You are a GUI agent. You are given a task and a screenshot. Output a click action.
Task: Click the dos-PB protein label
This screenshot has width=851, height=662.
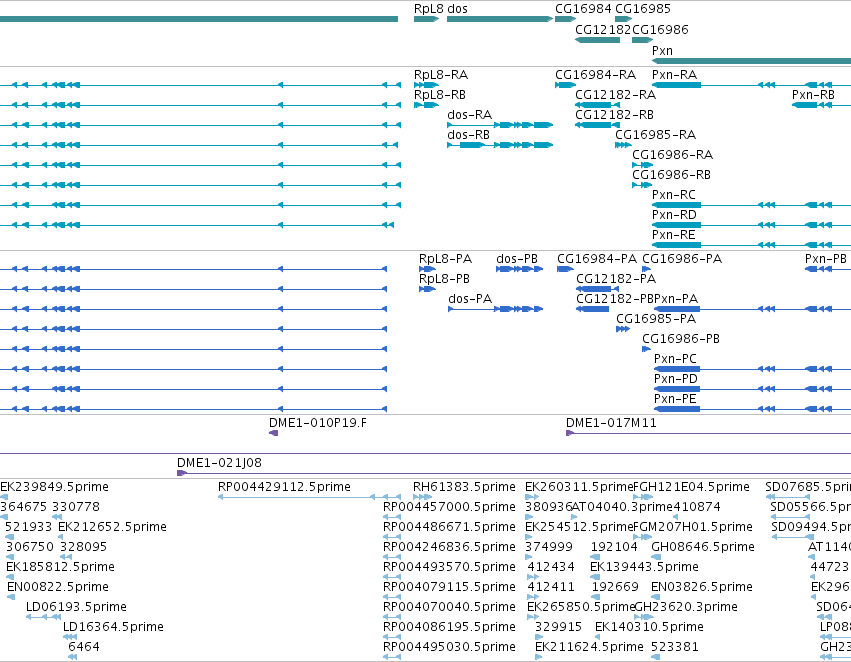pos(517,259)
